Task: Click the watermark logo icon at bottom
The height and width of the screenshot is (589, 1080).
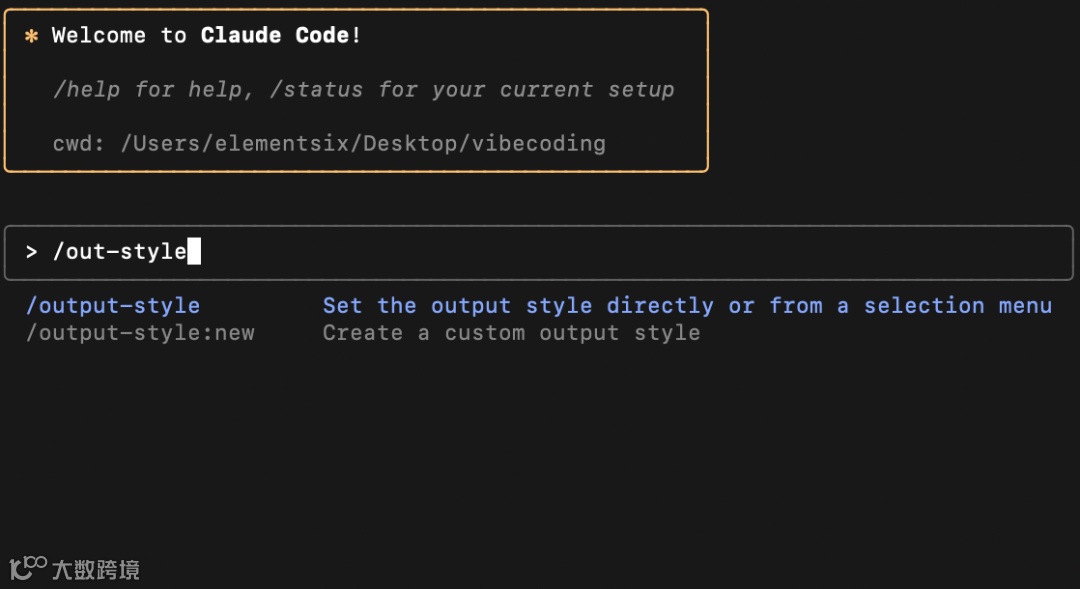Action: [x=28, y=569]
